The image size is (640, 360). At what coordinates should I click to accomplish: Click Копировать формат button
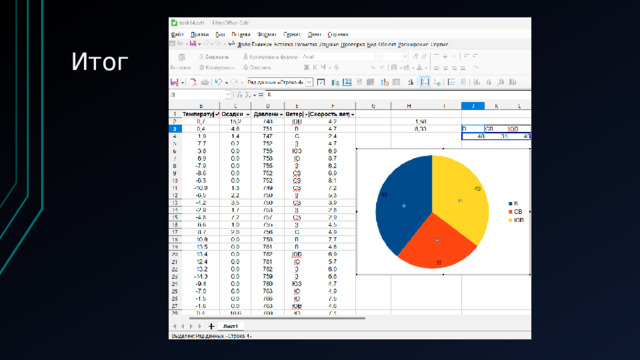[270, 57]
